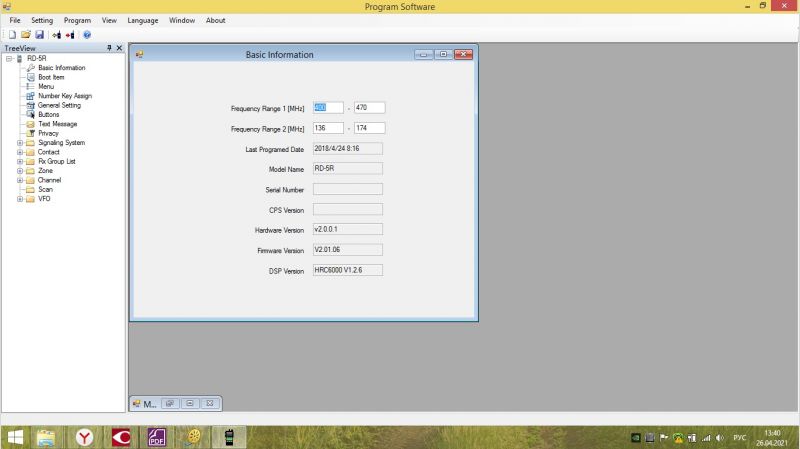800x449 pixels.
Task: Open the Program menu
Action: click(77, 20)
